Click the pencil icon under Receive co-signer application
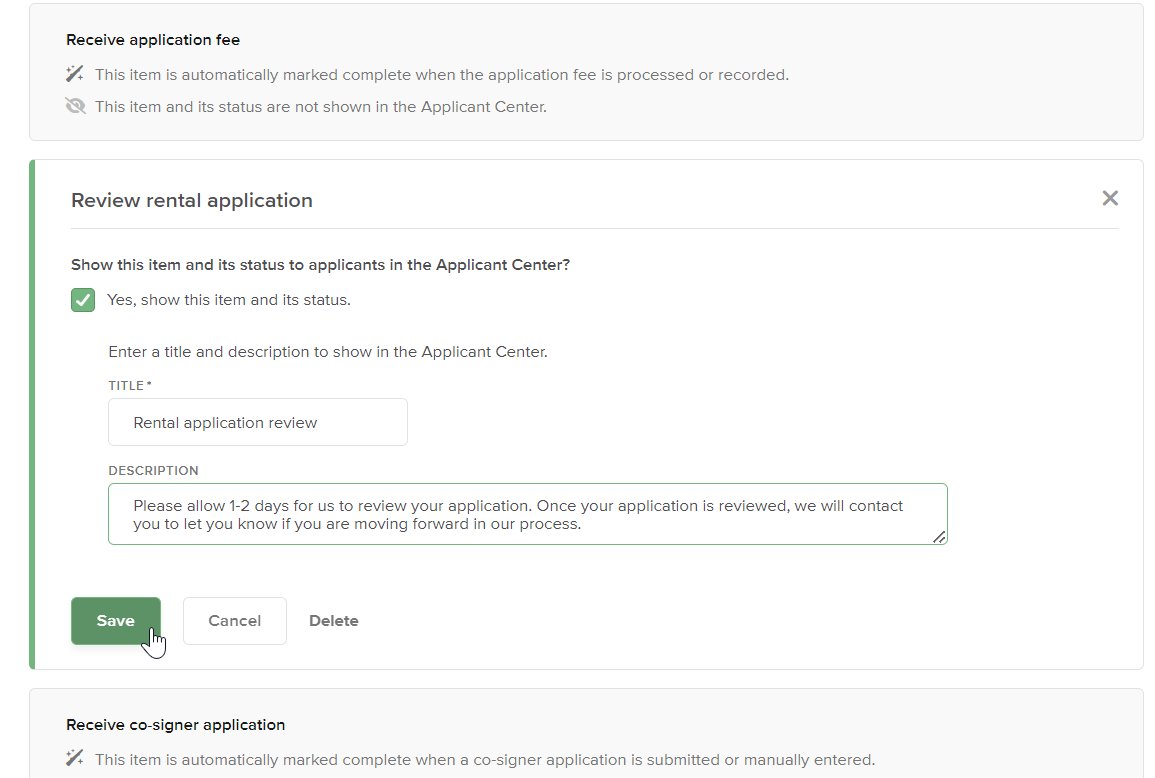The image size is (1155, 778). [x=75, y=758]
